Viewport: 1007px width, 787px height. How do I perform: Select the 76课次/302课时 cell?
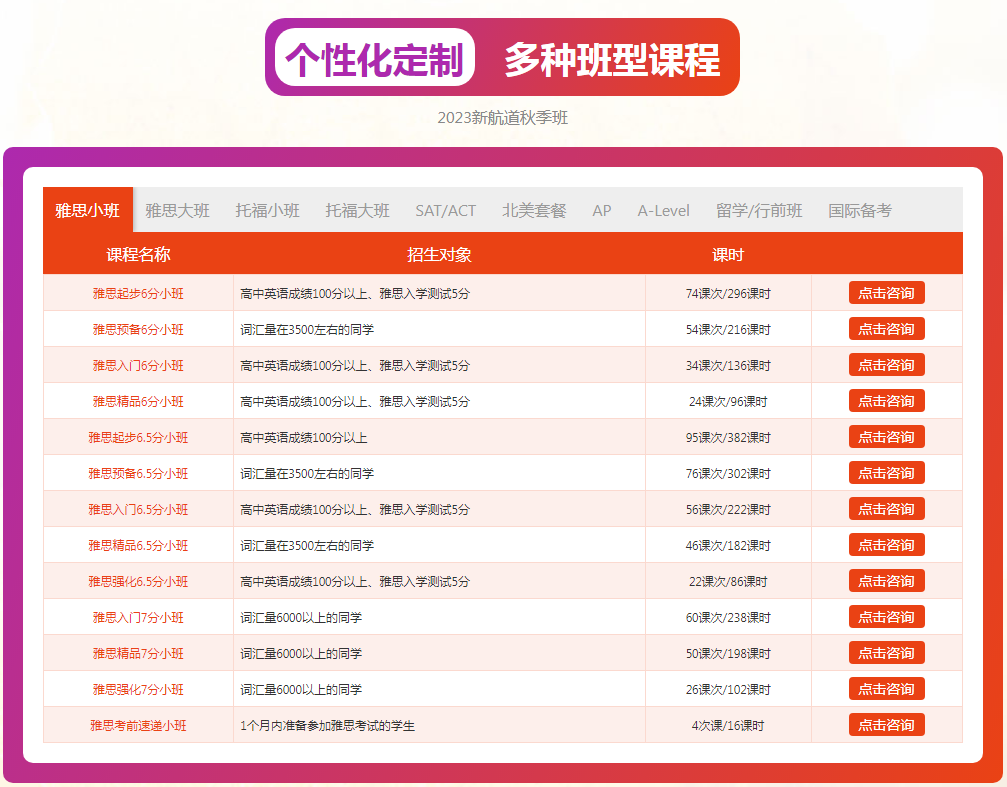728,473
